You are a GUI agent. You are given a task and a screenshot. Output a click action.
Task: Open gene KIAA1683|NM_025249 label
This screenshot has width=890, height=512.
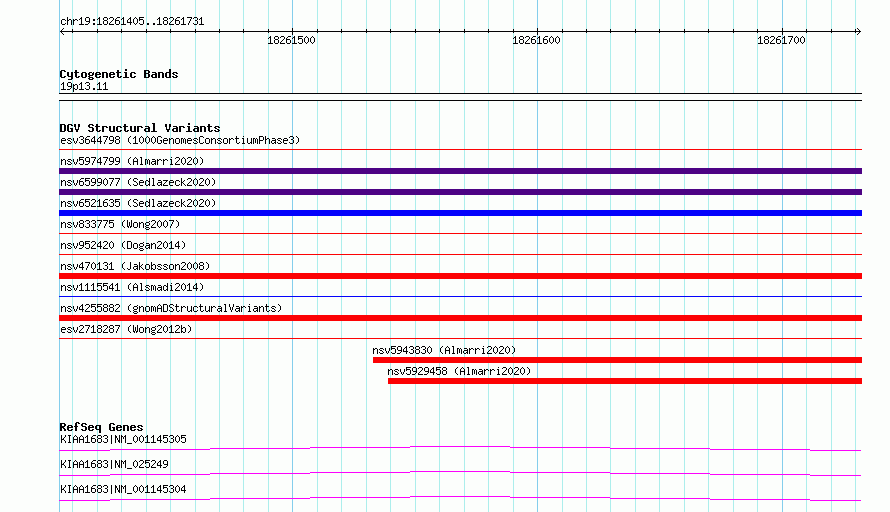[114, 464]
